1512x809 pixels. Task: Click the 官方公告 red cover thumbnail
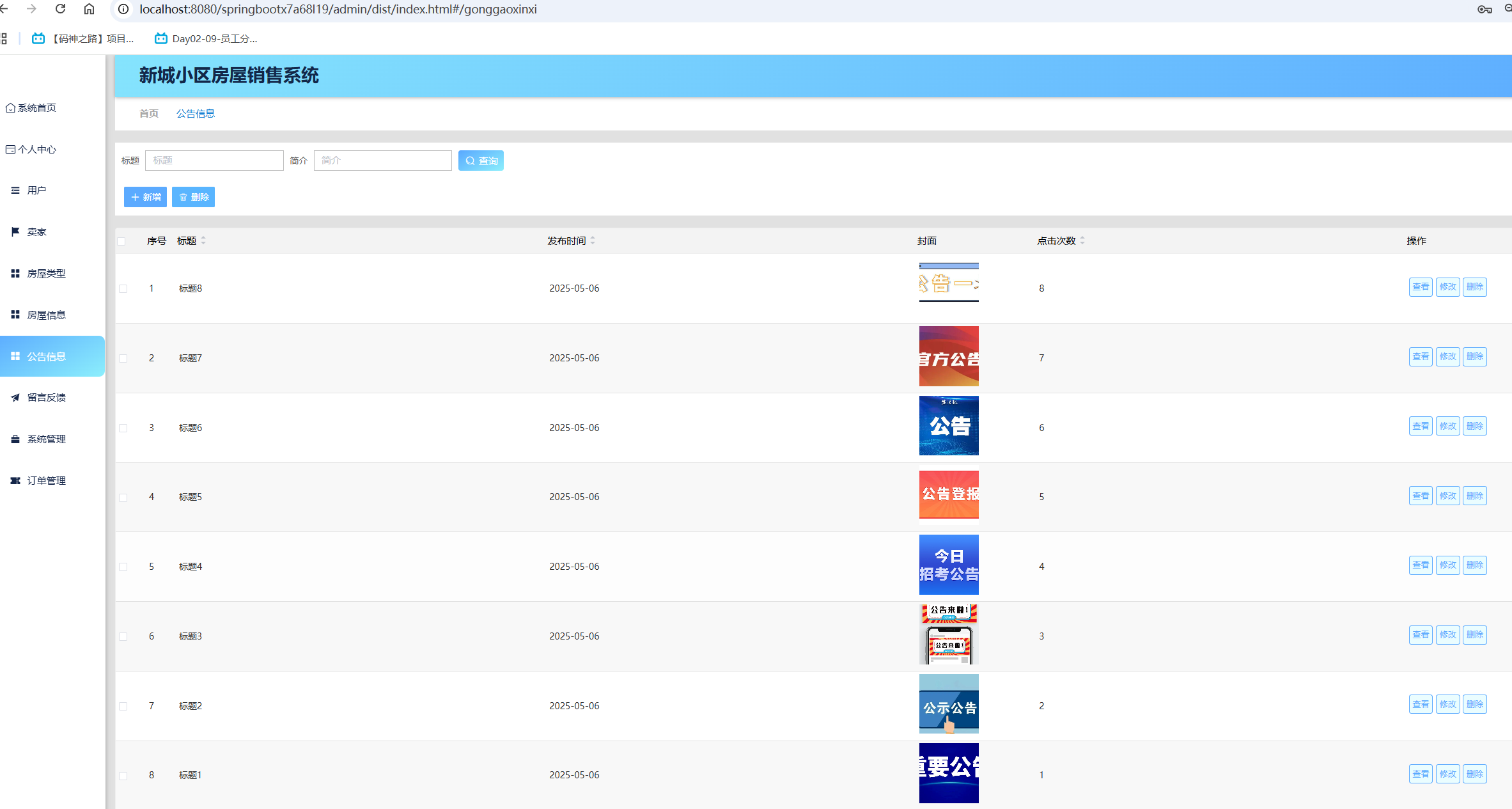point(948,356)
